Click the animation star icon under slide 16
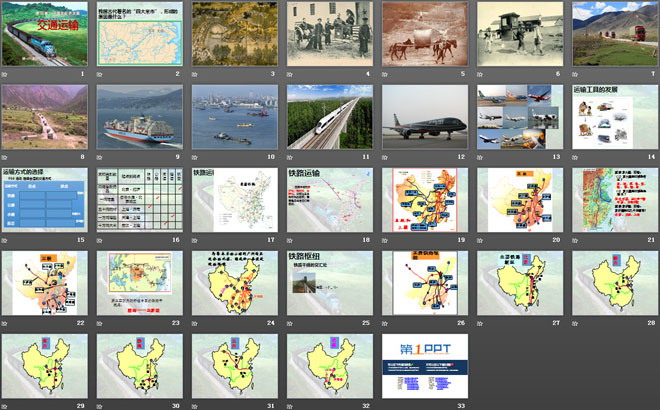The image size is (660, 410). point(100,241)
